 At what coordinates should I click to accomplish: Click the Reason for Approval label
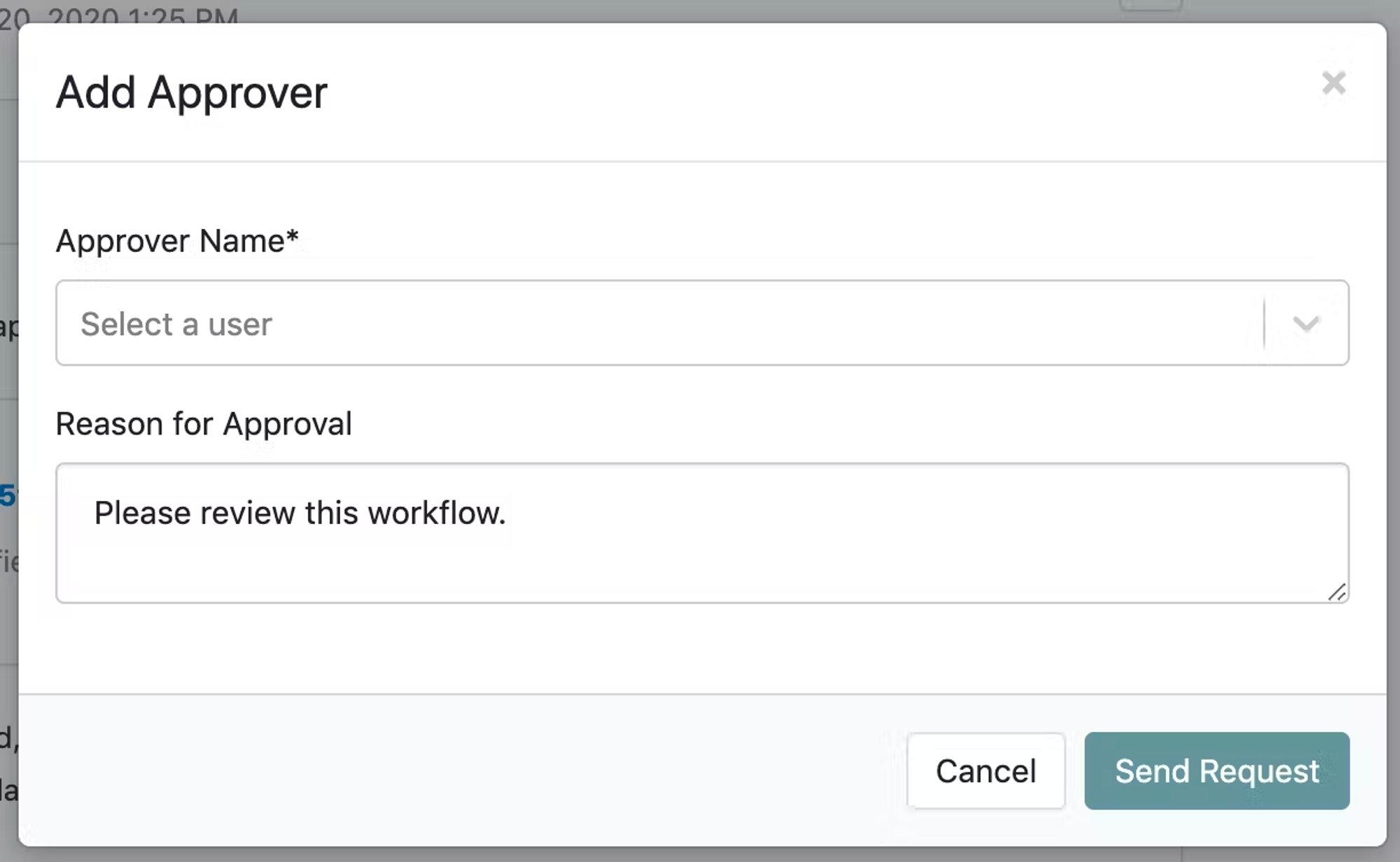tap(204, 423)
